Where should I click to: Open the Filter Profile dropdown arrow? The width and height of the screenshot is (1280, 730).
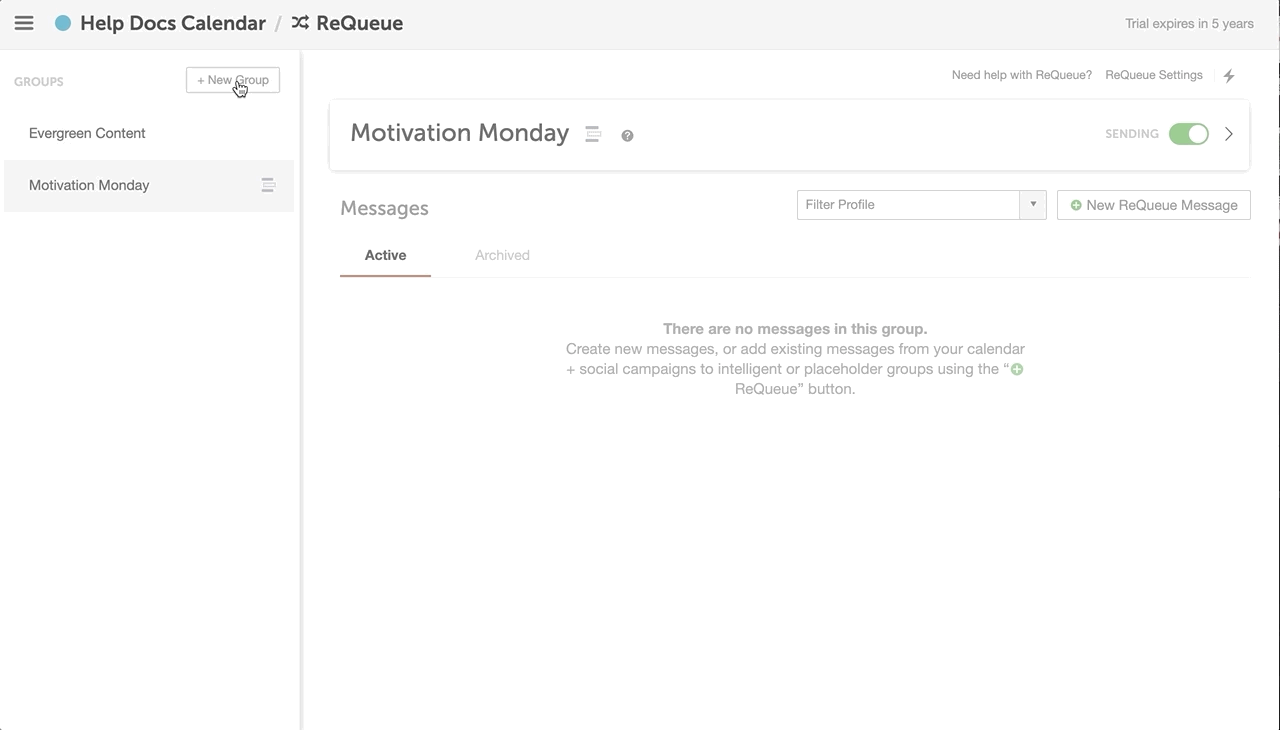(x=1033, y=205)
